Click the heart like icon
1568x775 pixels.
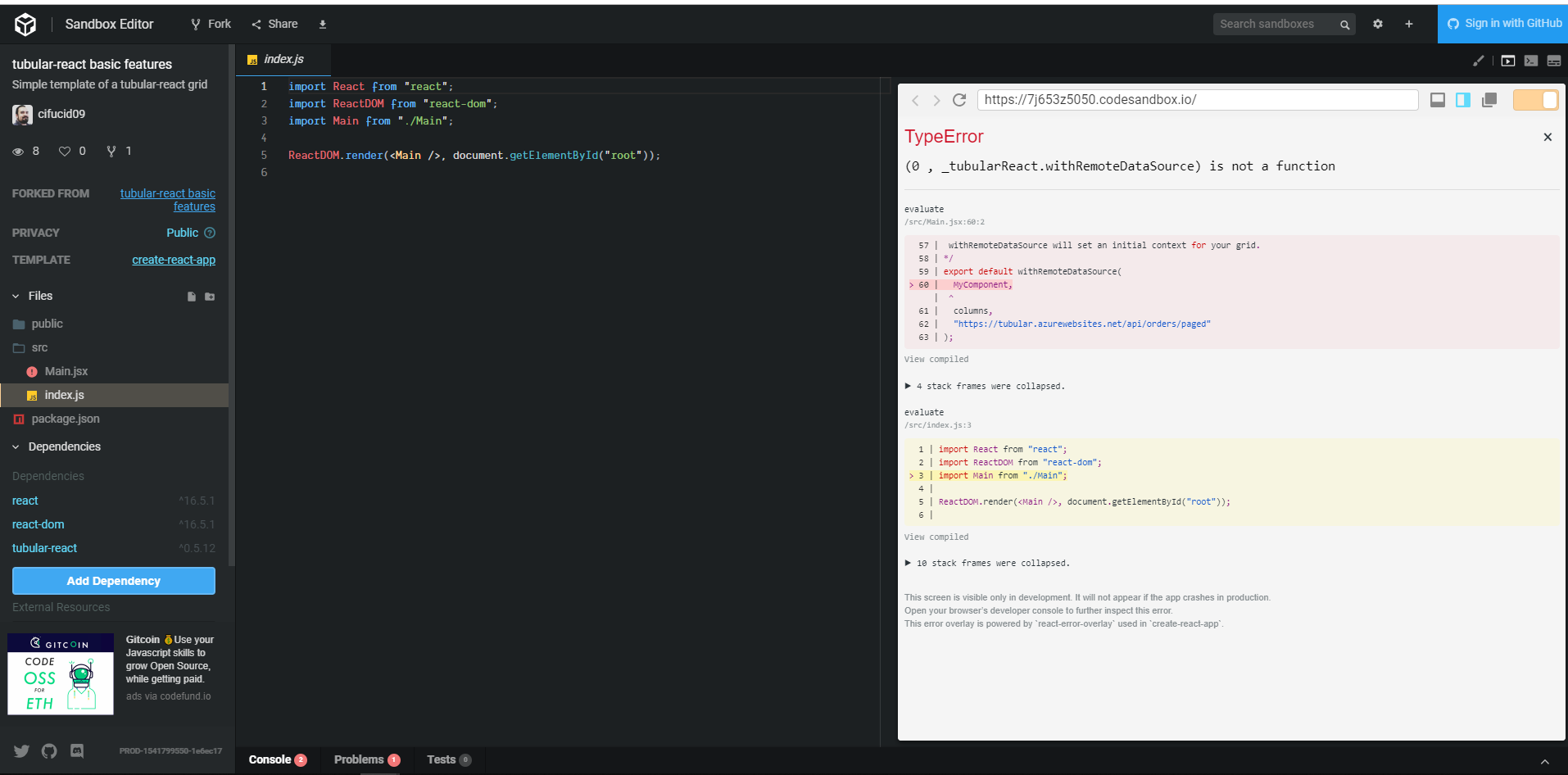point(65,151)
